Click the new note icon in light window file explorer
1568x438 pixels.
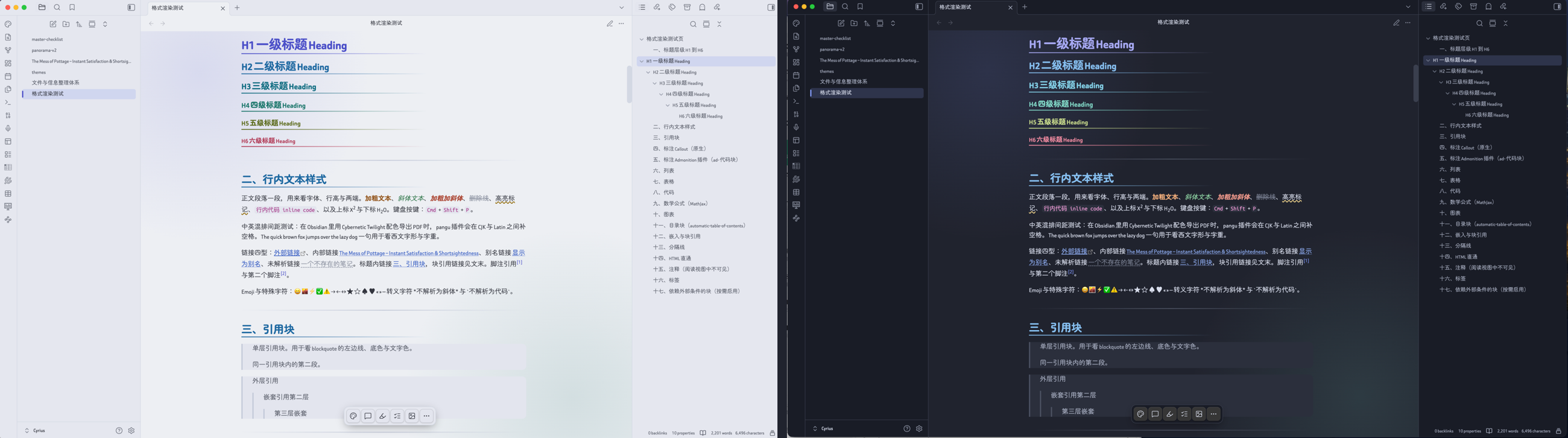(53, 24)
